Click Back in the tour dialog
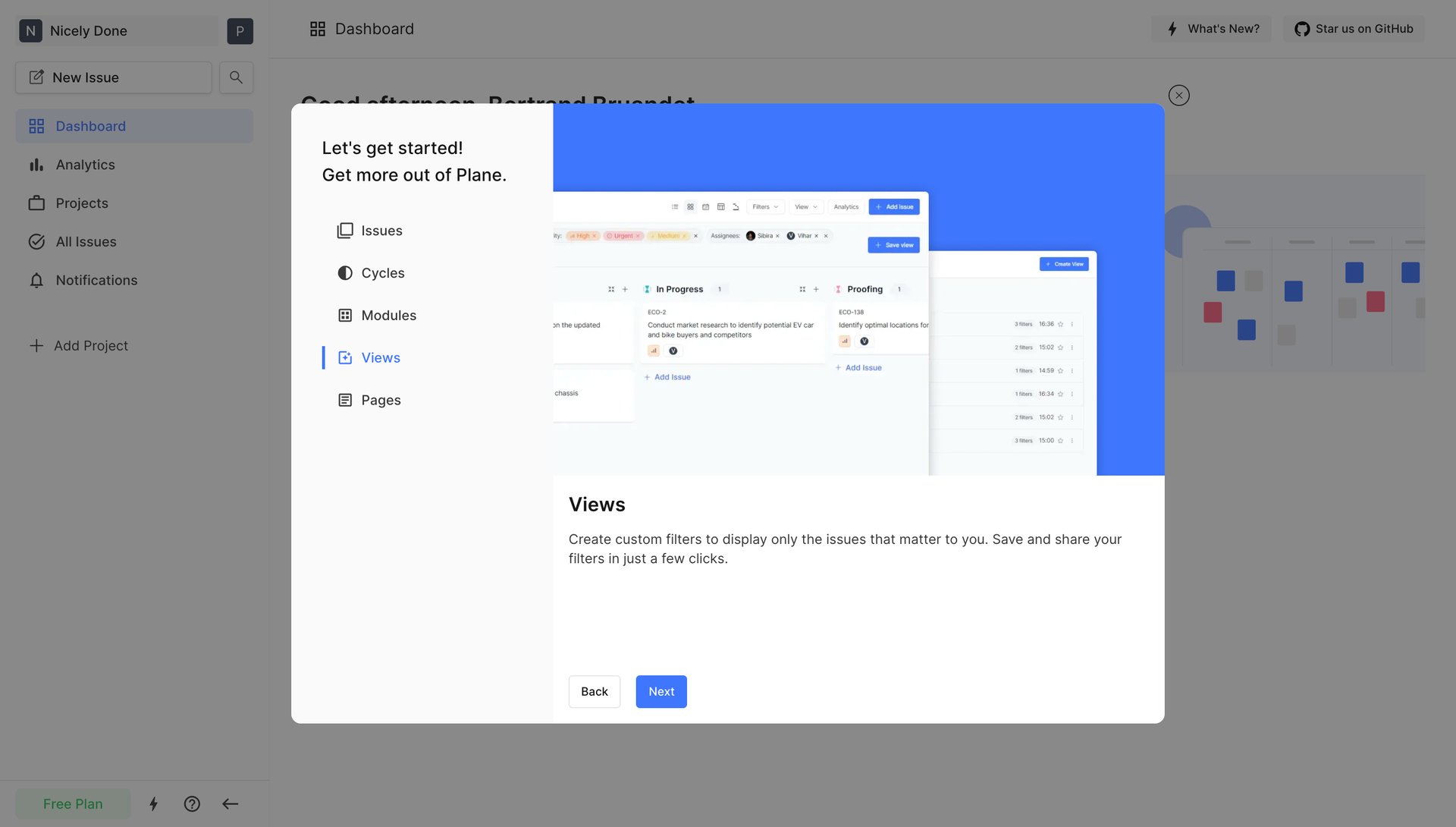 [x=594, y=691]
